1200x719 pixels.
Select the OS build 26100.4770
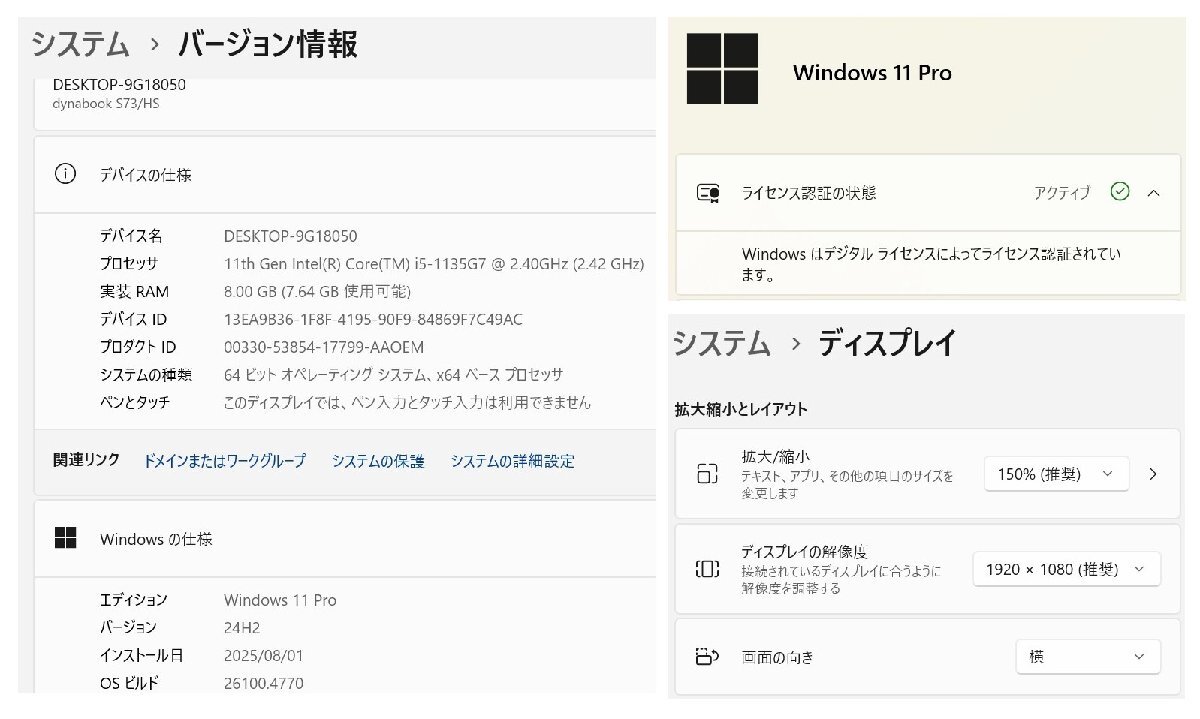pos(264,684)
